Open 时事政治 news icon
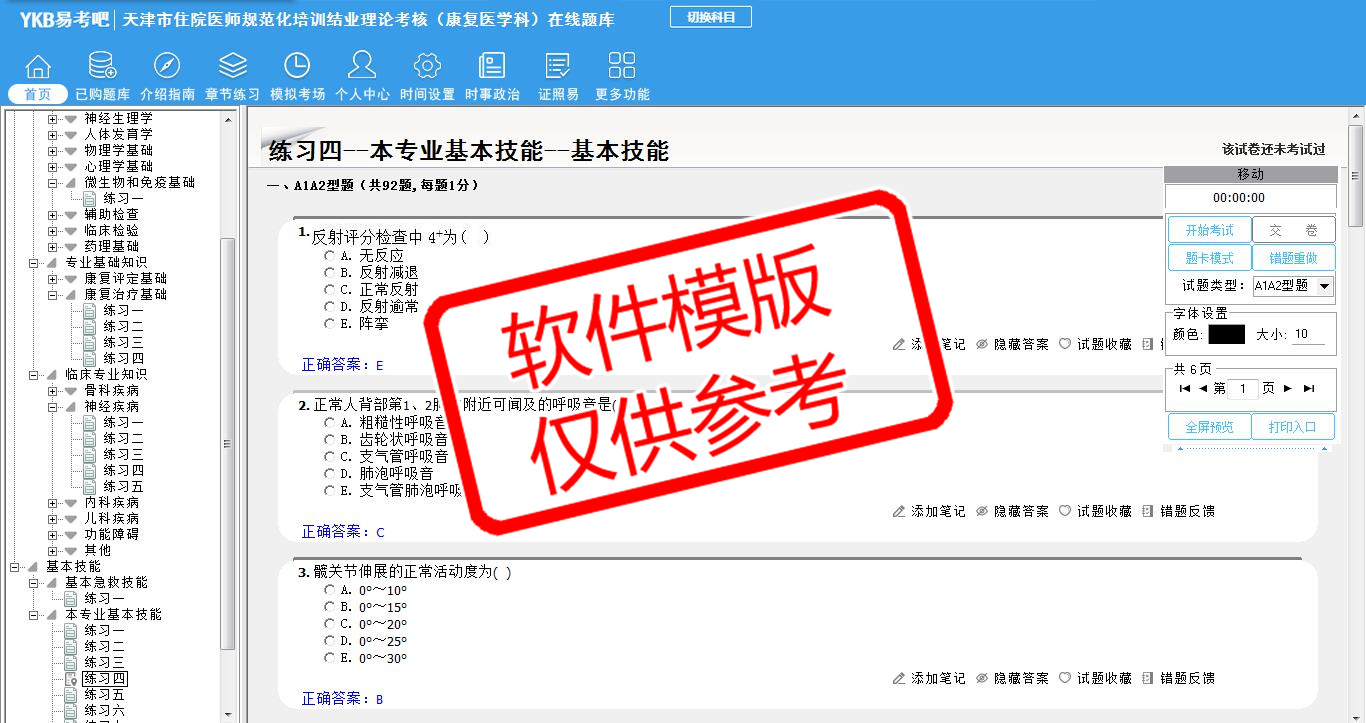Screen dimensions: 1366x723 (x=492, y=67)
